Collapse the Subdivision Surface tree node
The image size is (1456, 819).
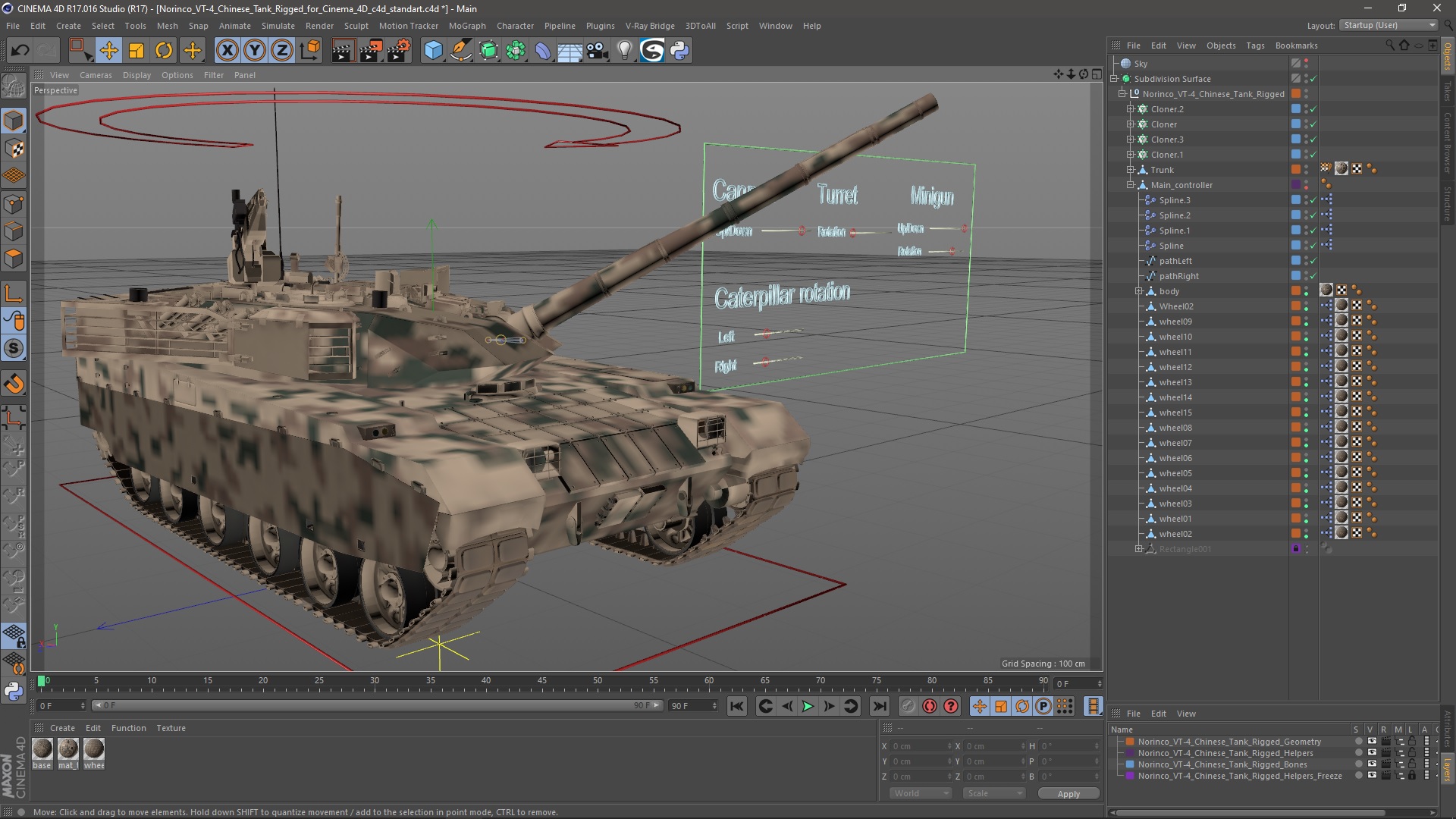[x=1114, y=79]
